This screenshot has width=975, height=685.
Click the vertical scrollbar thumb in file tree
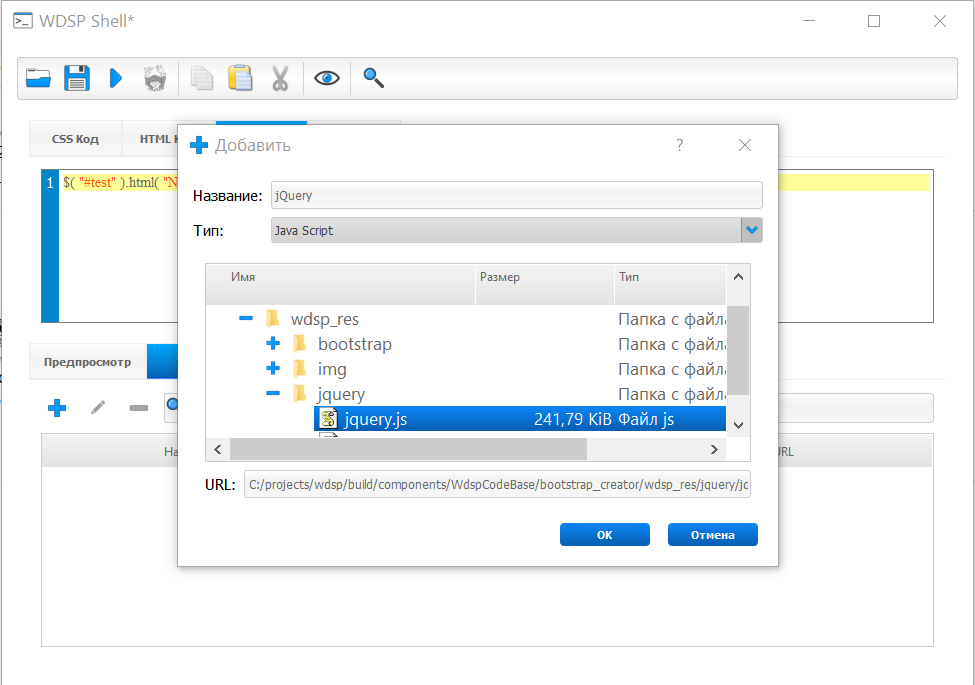tap(738, 350)
